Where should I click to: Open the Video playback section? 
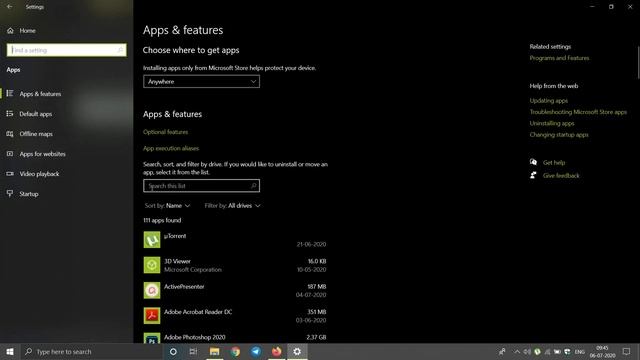39,174
